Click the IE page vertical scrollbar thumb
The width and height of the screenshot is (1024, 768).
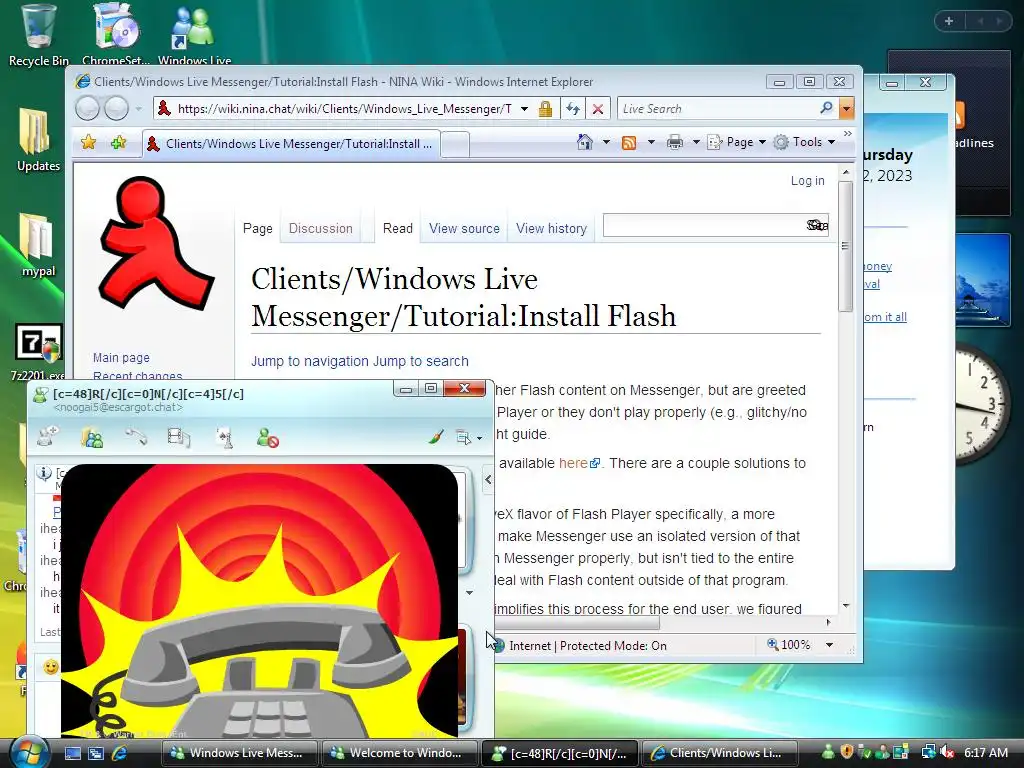846,247
